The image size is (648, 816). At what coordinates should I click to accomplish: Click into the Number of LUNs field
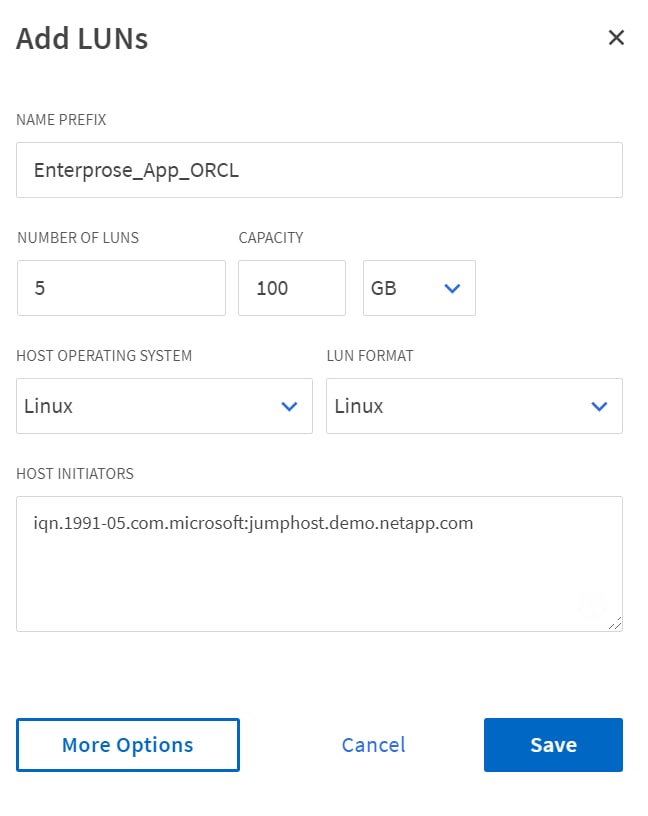(121, 288)
